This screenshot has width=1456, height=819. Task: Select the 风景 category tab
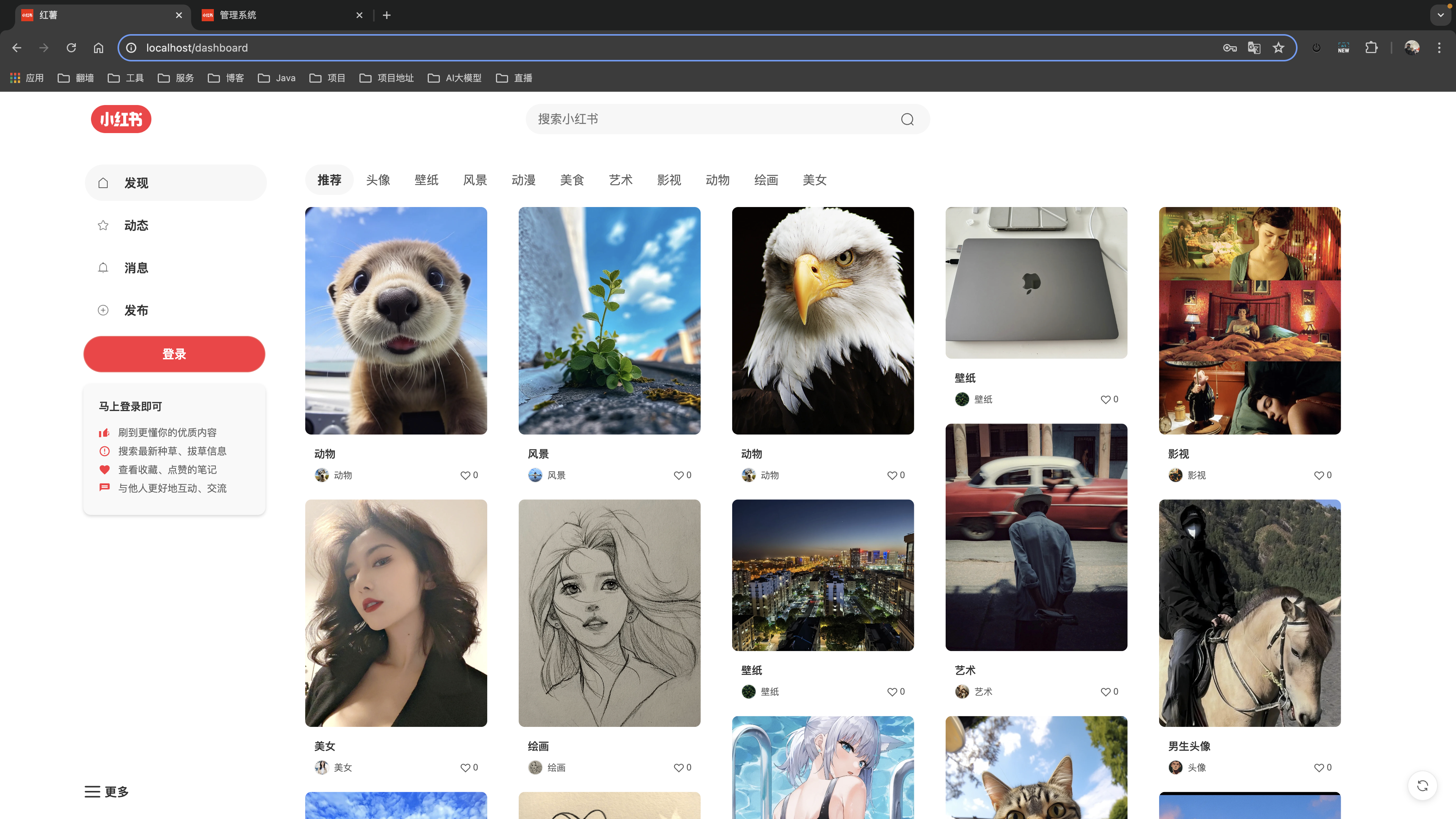(x=475, y=180)
